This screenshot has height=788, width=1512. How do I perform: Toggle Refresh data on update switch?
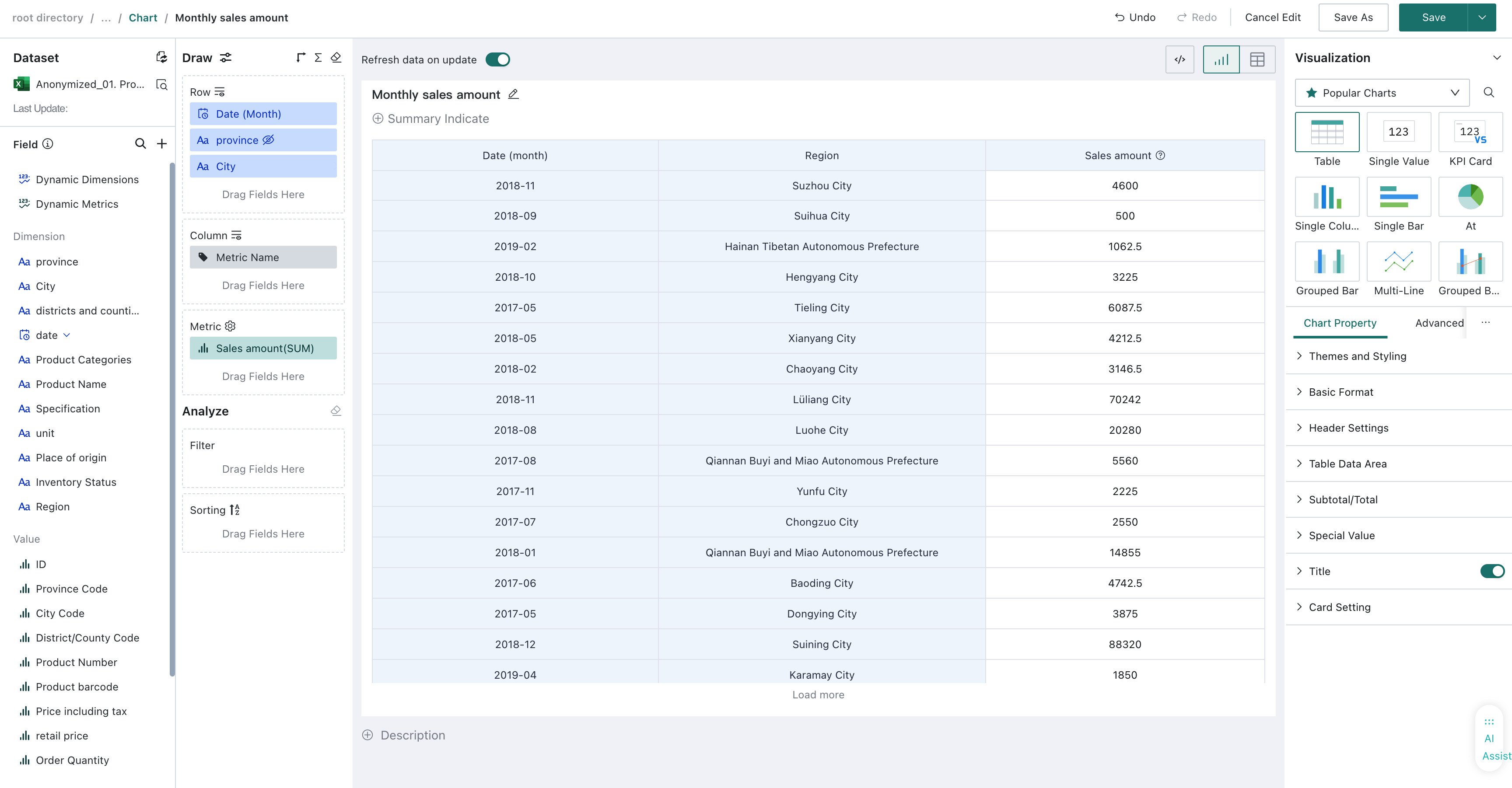(498, 59)
